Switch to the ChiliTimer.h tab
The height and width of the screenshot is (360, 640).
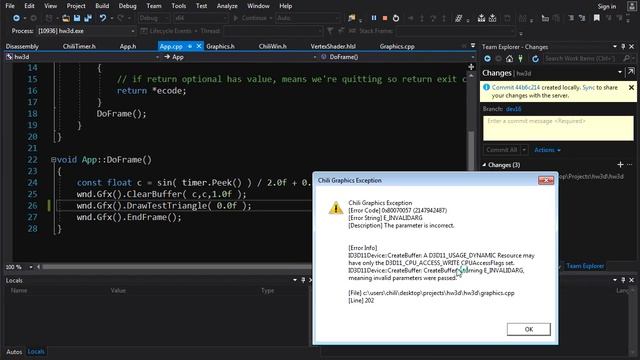tap(79, 46)
